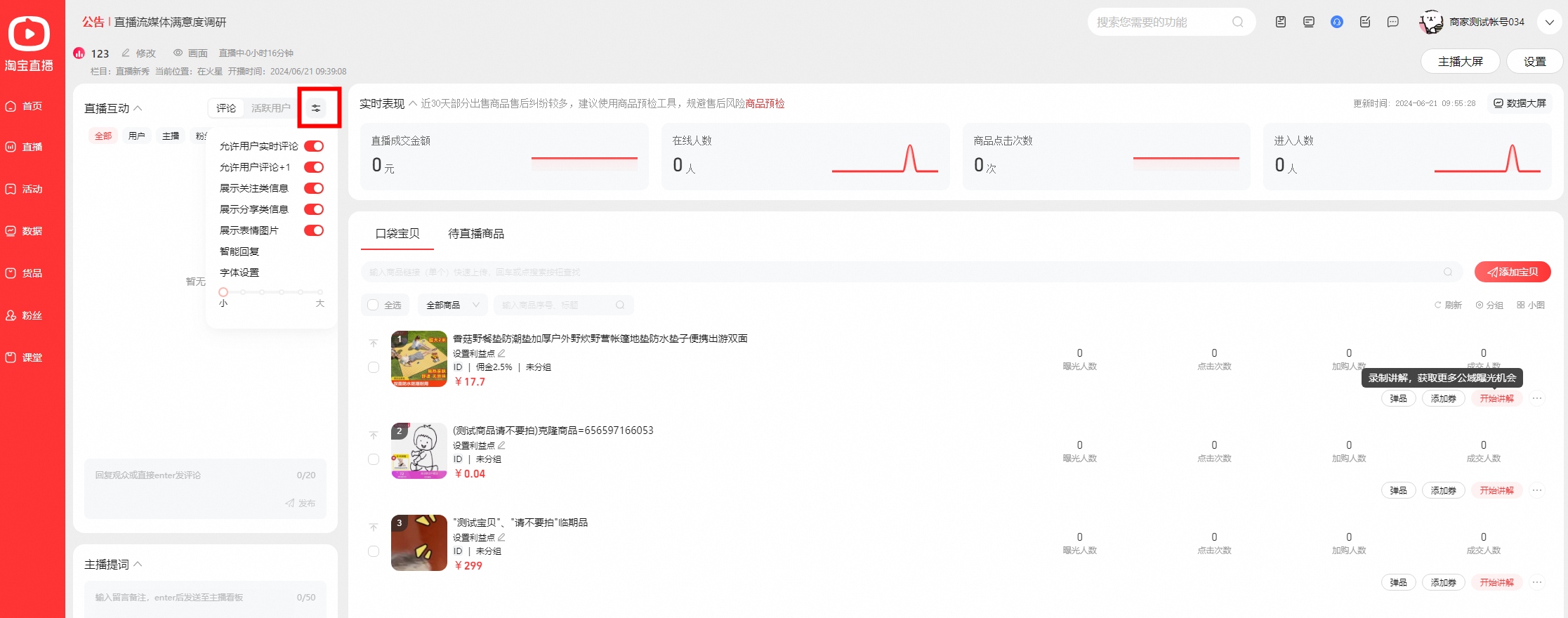
Task: Click the clipboard icon in top bar
Action: (1281, 22)
